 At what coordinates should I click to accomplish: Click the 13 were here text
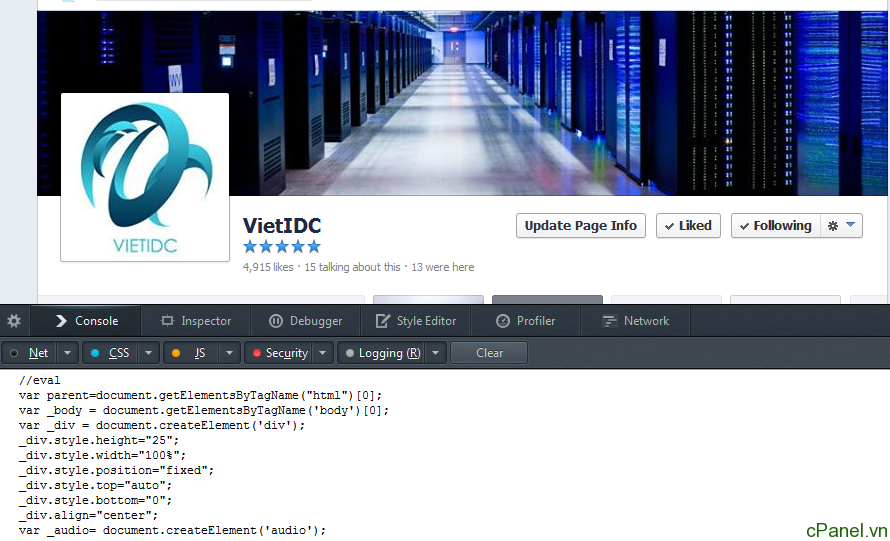(x=443, y=267)
